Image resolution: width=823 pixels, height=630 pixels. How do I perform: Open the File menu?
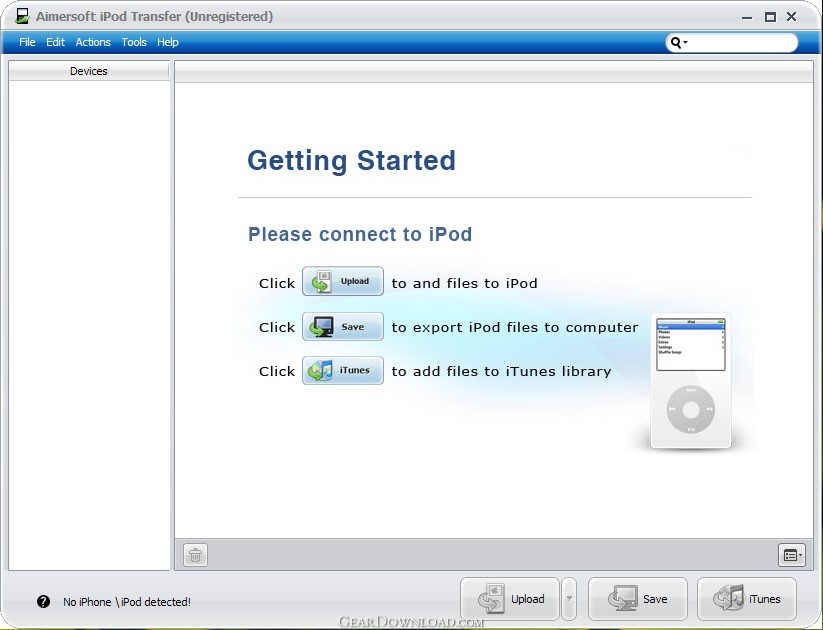(x=27, y=42)
